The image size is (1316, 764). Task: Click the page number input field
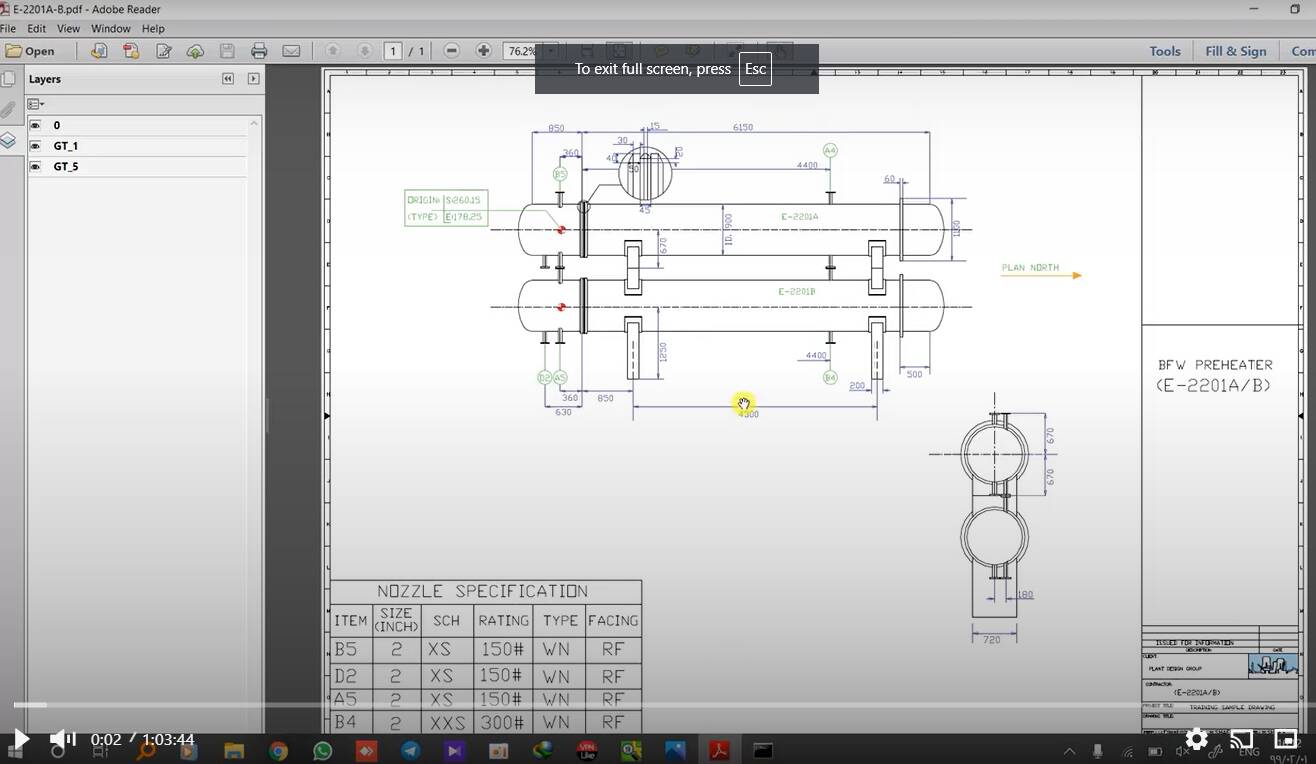pos(394,51)
